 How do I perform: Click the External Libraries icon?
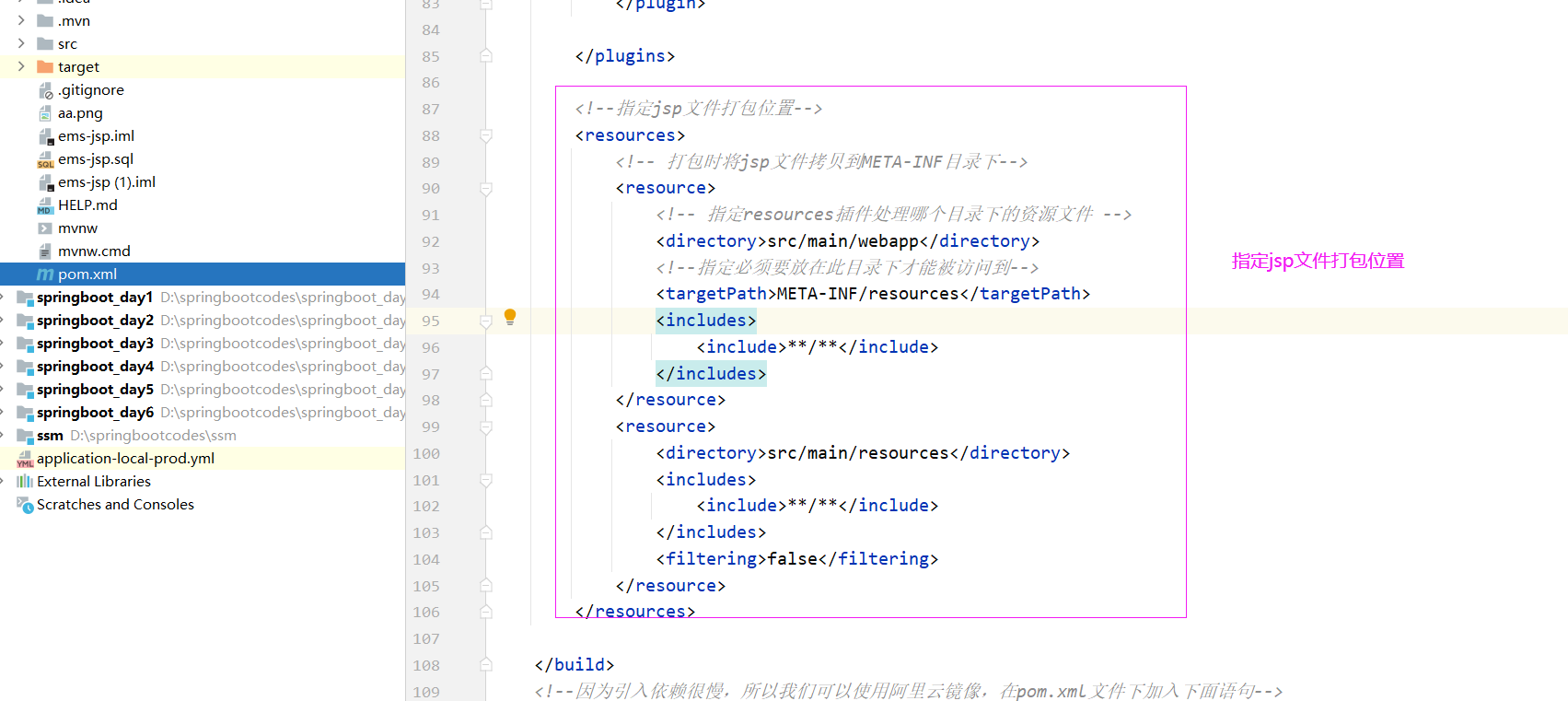[x=25, y=481]
